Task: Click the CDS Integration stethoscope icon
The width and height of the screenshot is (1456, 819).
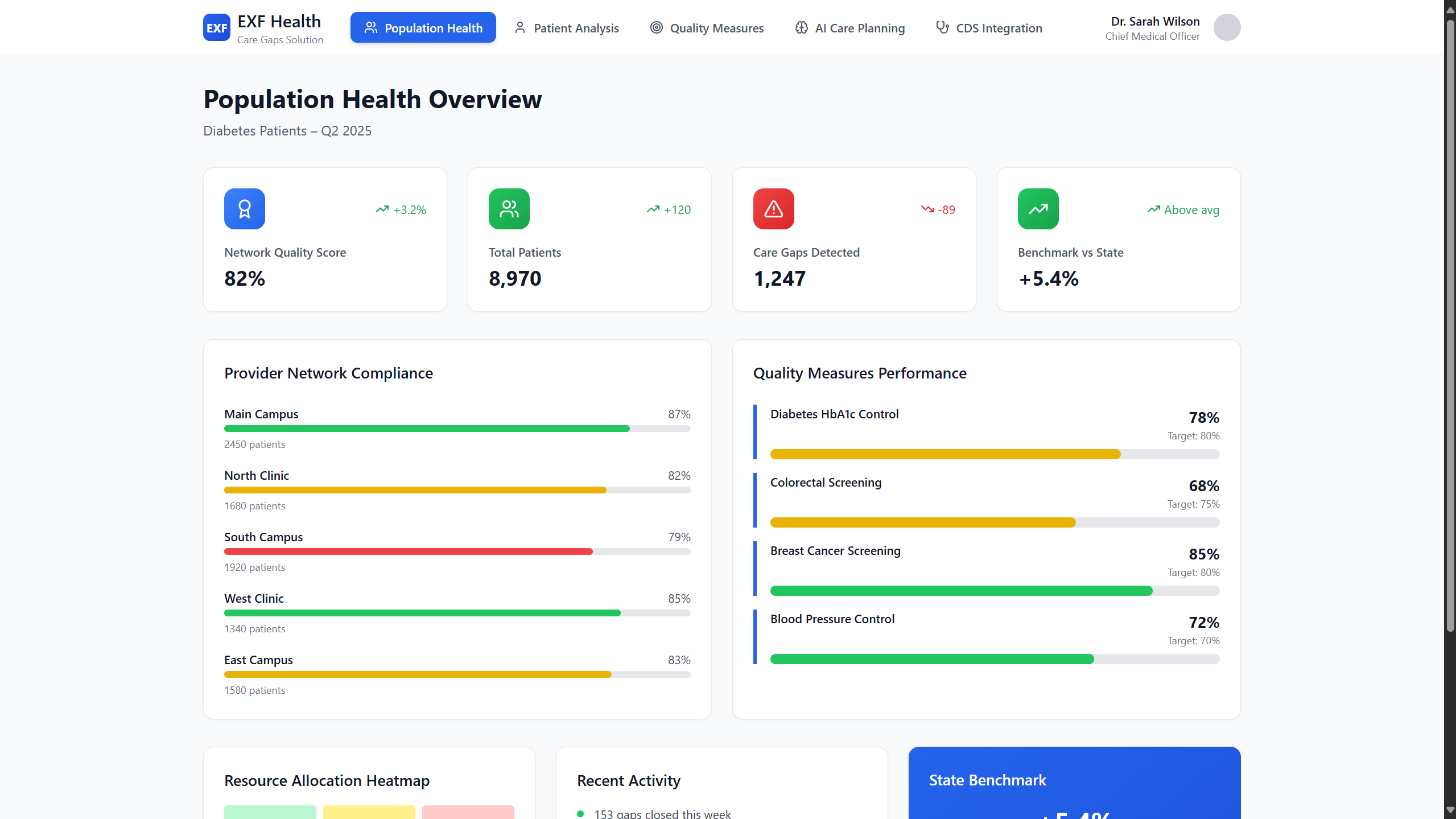Action: (942, 27)
